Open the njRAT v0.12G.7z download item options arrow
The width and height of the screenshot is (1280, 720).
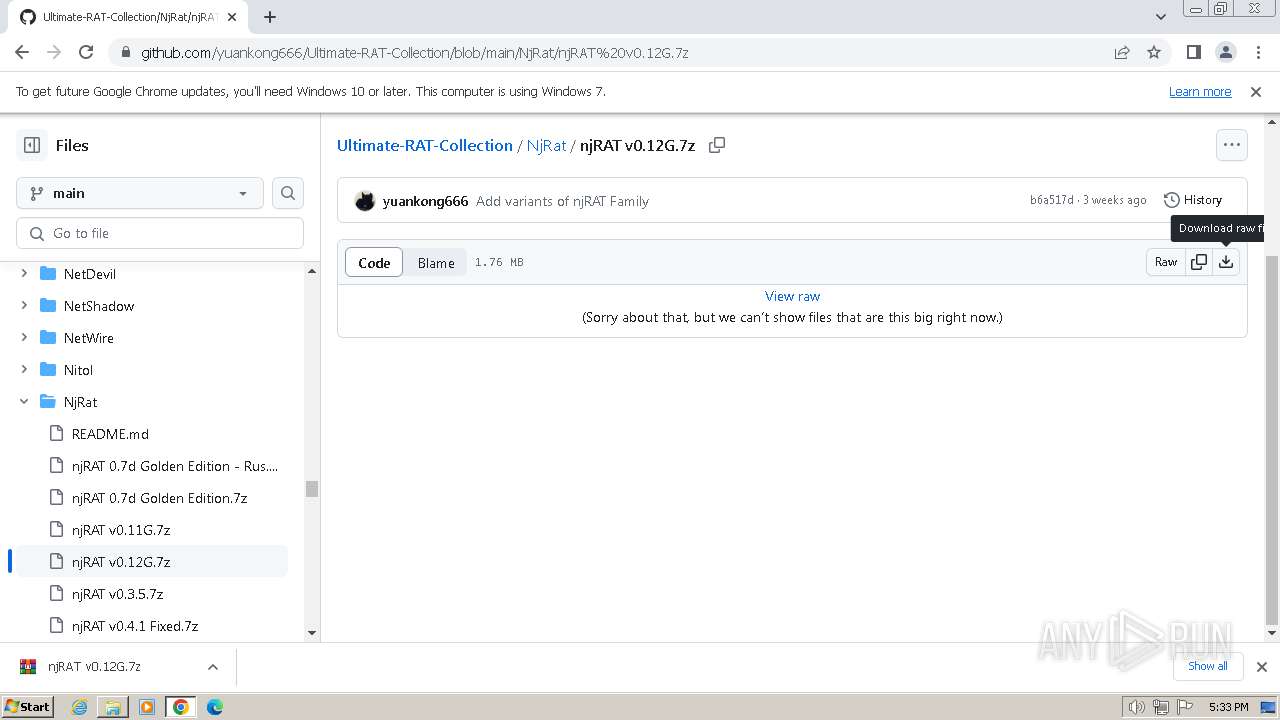click(x=212, y=667)
